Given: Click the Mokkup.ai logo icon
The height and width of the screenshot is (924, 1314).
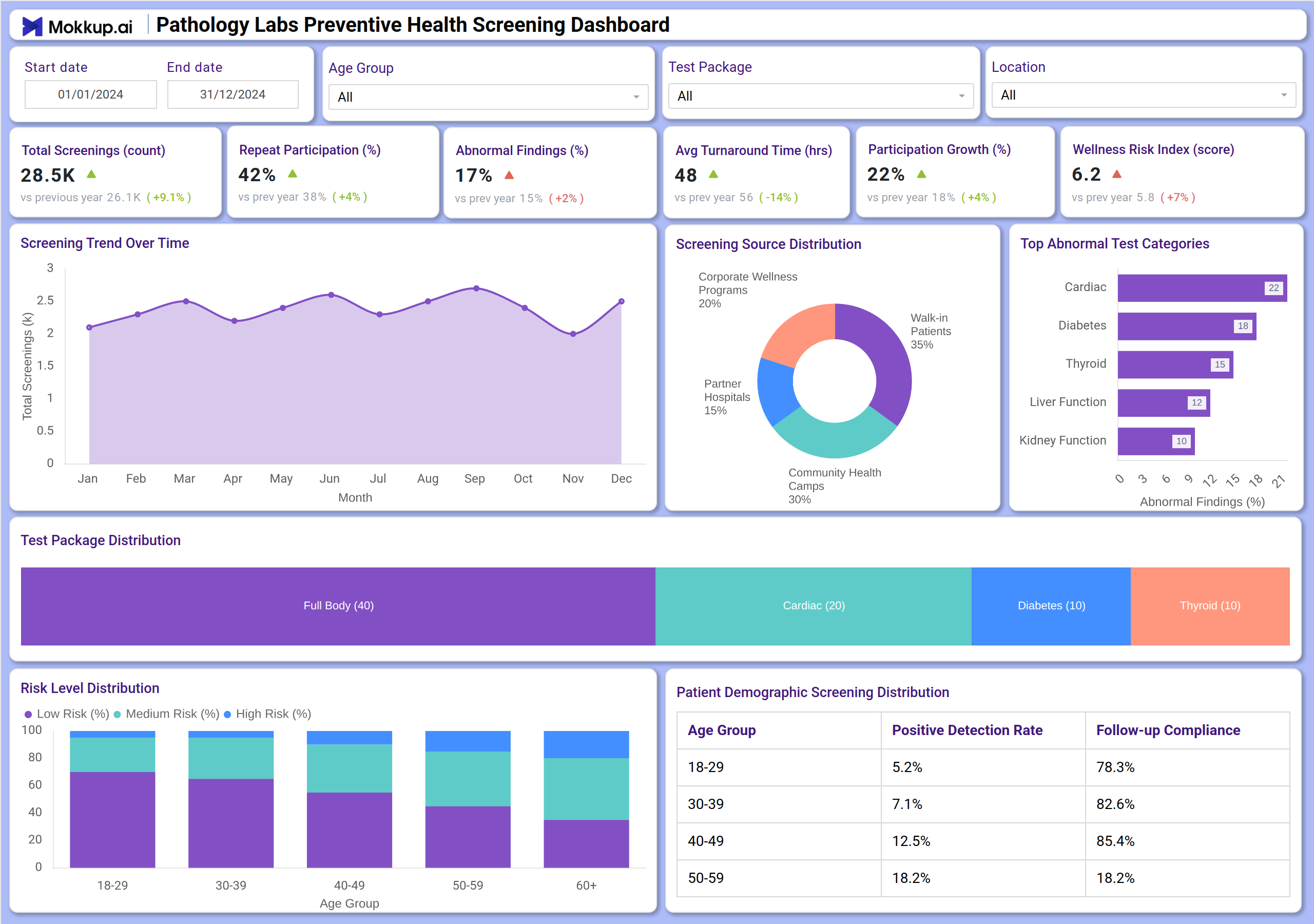Looking at the screenshot, I should coord(32,26).
